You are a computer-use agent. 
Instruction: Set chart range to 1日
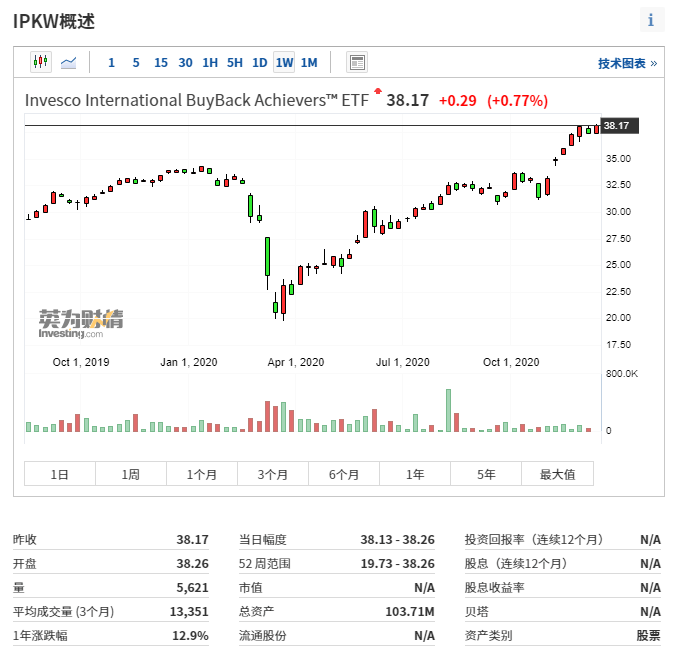60,474
